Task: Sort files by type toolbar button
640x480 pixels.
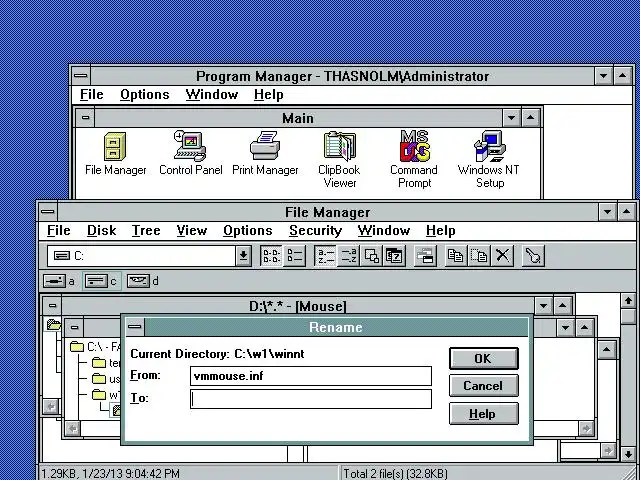Action: [x=349, y=256]
